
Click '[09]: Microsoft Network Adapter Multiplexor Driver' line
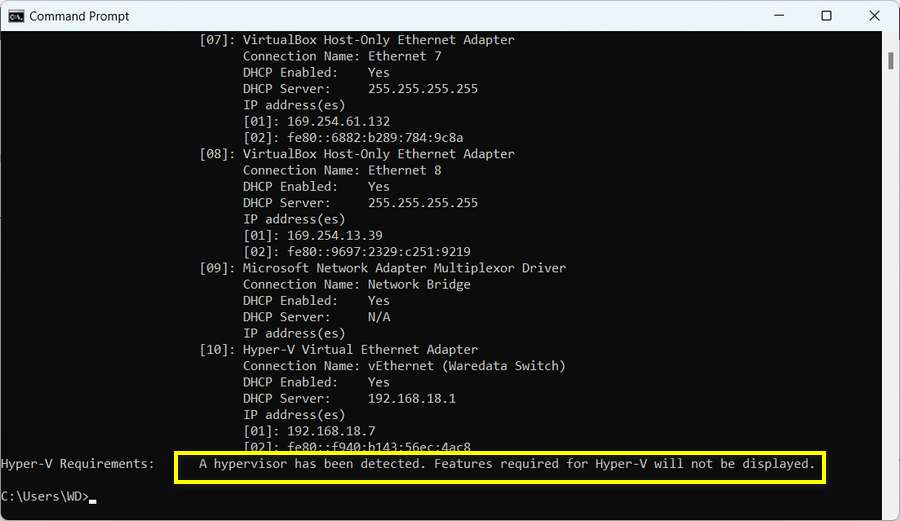382,268
